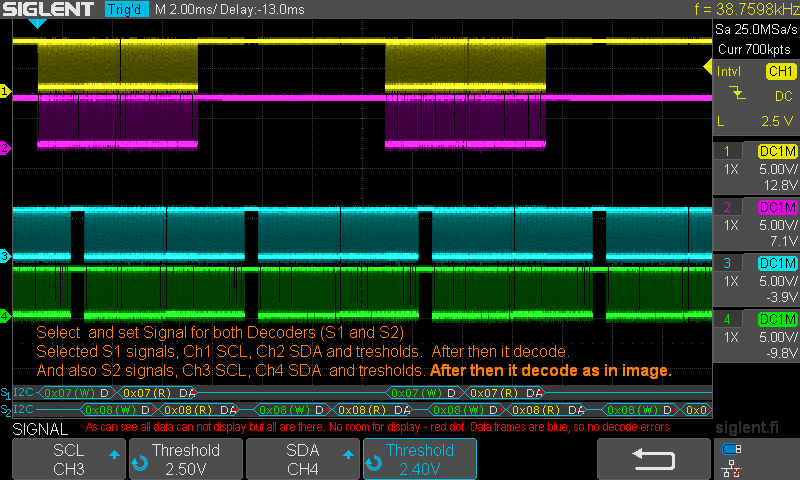Click the Trig'd trigger status indicator
The image size is (800, 480).
126,9
